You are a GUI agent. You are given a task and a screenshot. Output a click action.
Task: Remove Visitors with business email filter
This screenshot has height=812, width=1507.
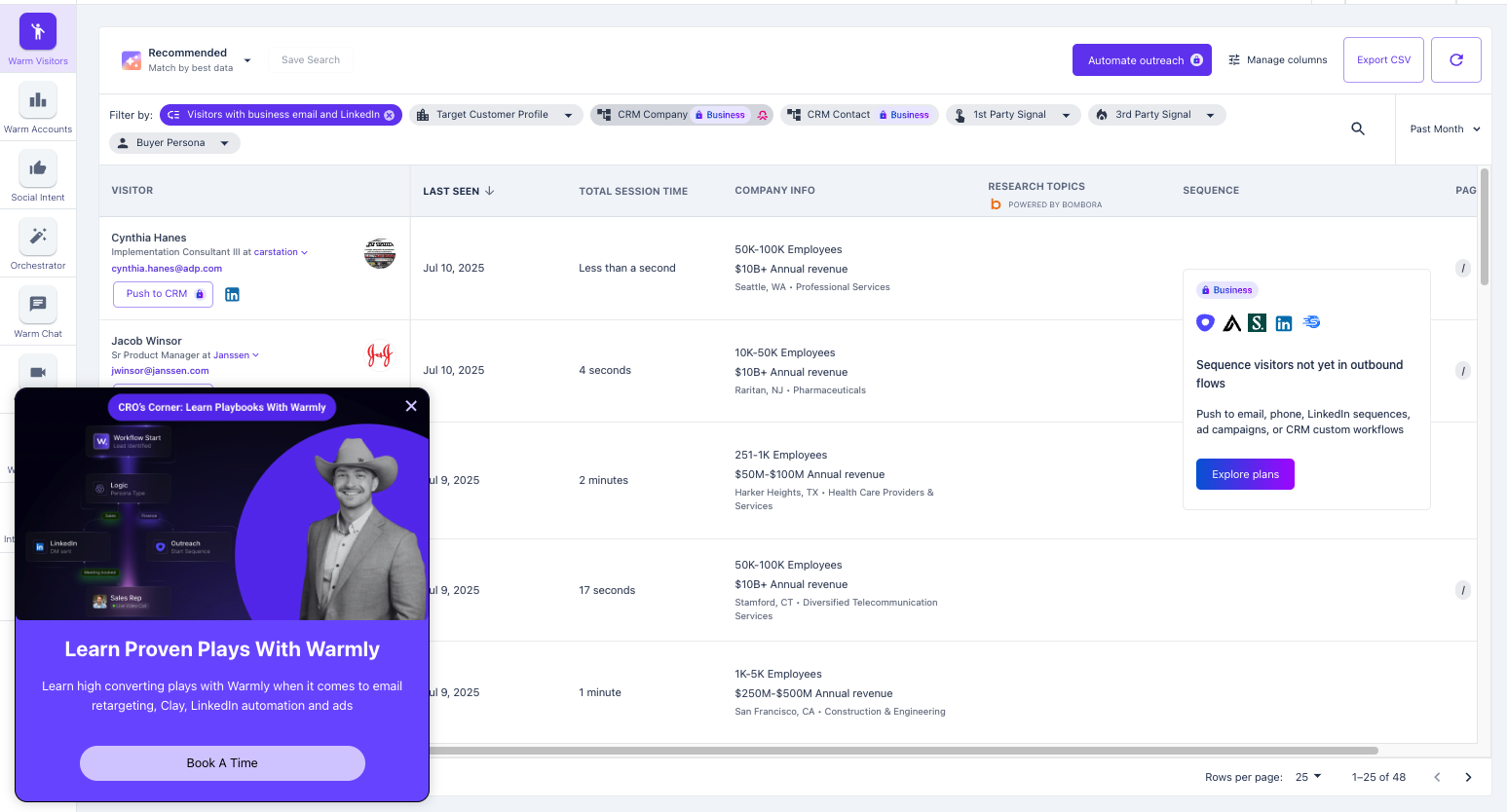(390, 115)
